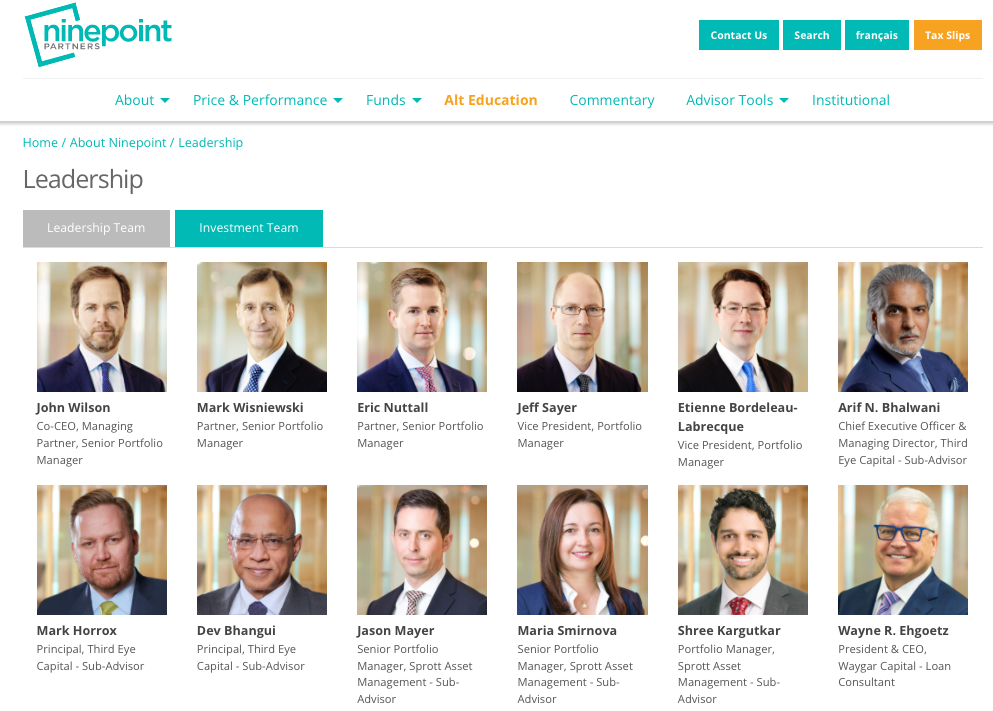
Task: Open the Funds dropdown menu
Action: [x=393, y=100]
